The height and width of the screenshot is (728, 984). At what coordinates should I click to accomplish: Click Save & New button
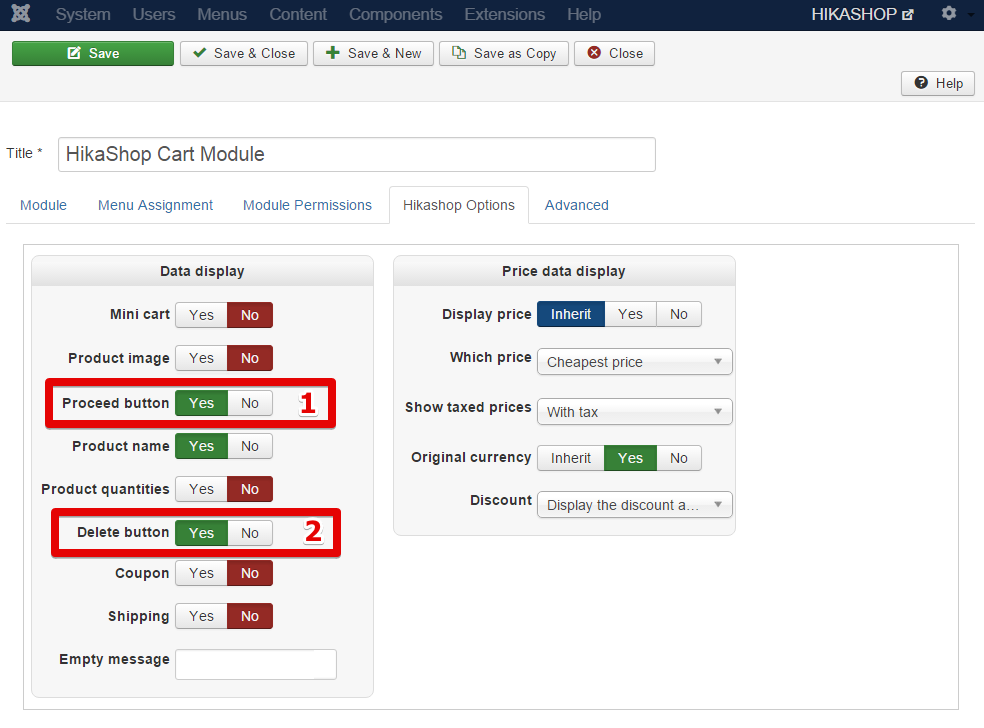(x=373, y=53)
